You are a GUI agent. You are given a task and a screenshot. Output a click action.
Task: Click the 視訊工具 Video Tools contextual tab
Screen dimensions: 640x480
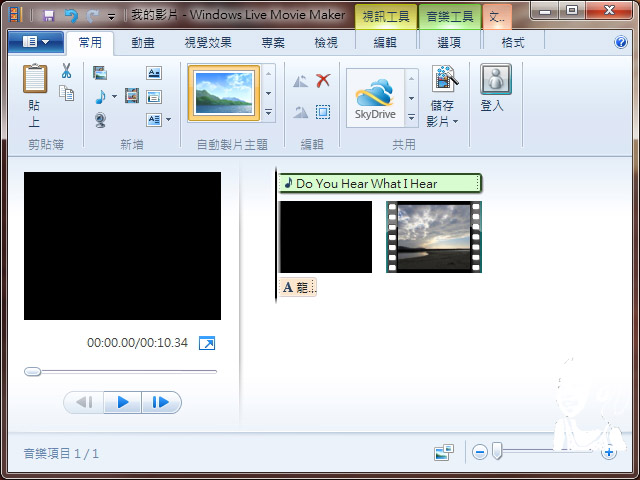(386, 17)
